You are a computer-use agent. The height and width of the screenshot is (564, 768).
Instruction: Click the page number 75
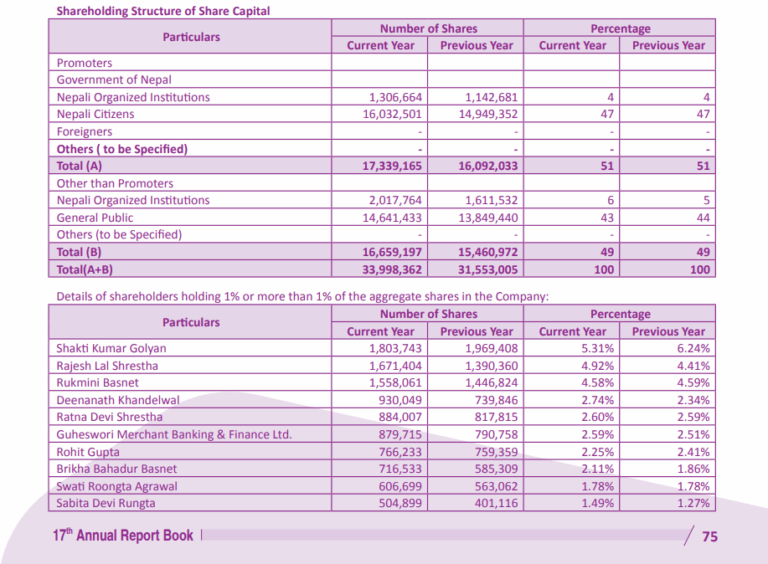point(710,537)
